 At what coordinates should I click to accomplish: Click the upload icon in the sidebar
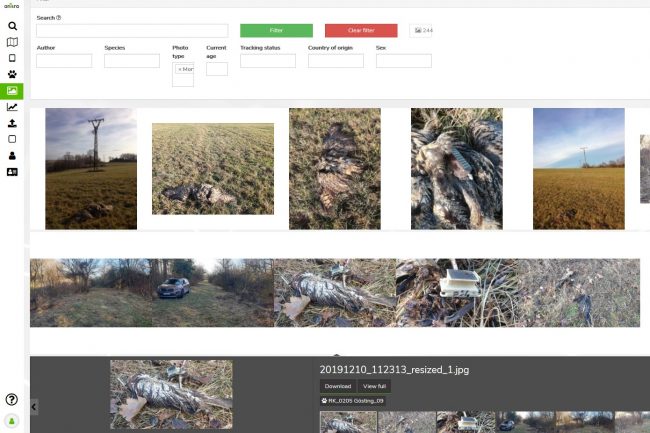(12, 123)
